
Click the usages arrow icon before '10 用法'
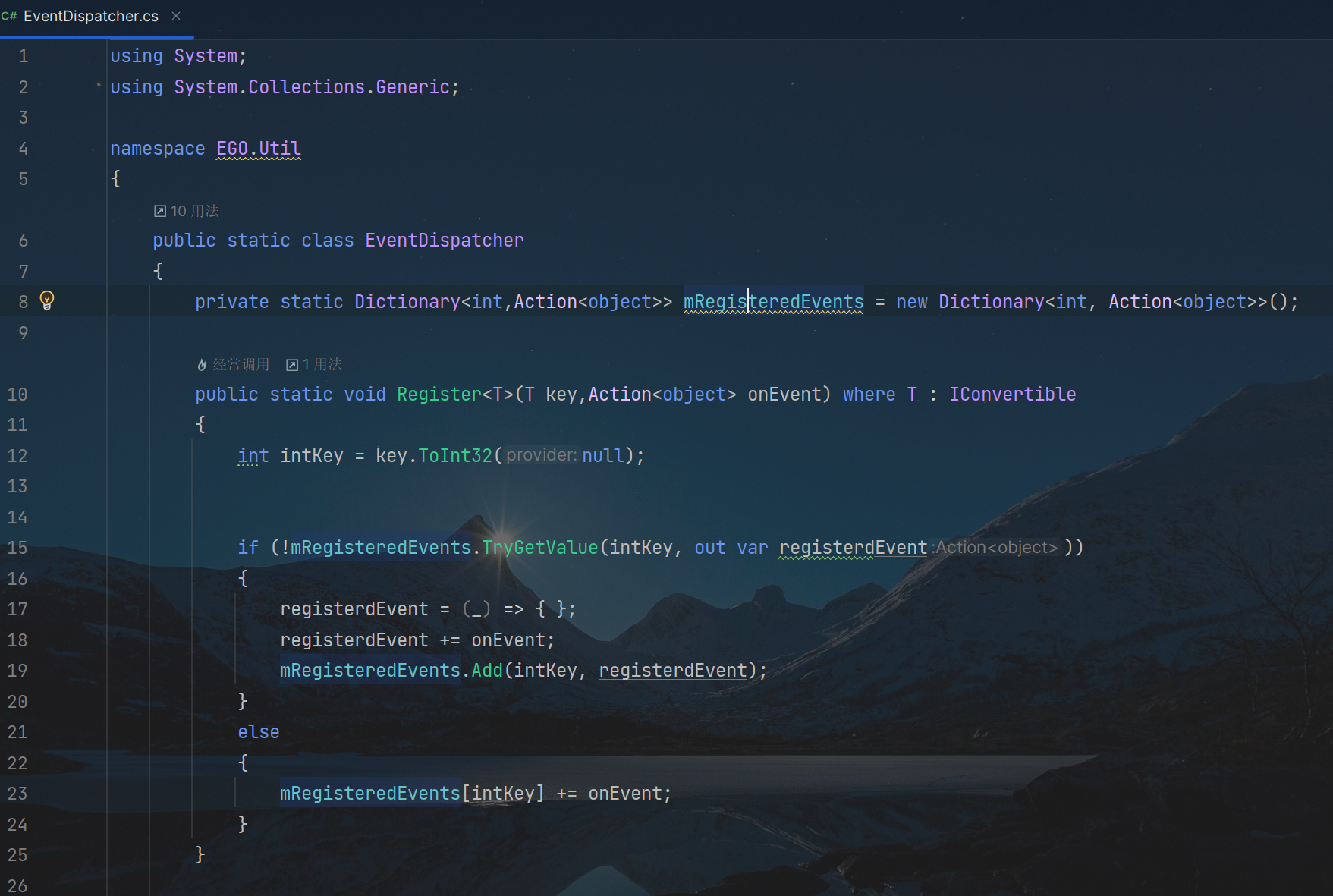pos(160,211)
